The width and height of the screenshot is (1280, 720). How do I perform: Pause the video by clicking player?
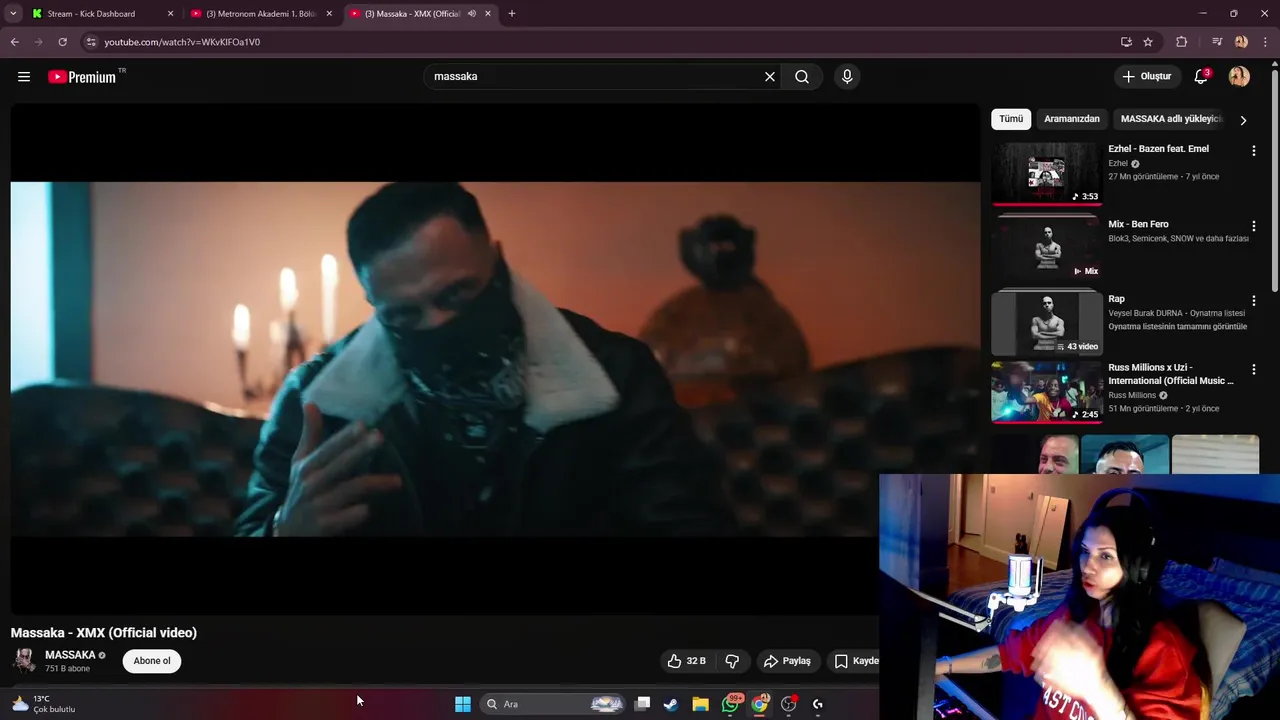coord(495,360)
